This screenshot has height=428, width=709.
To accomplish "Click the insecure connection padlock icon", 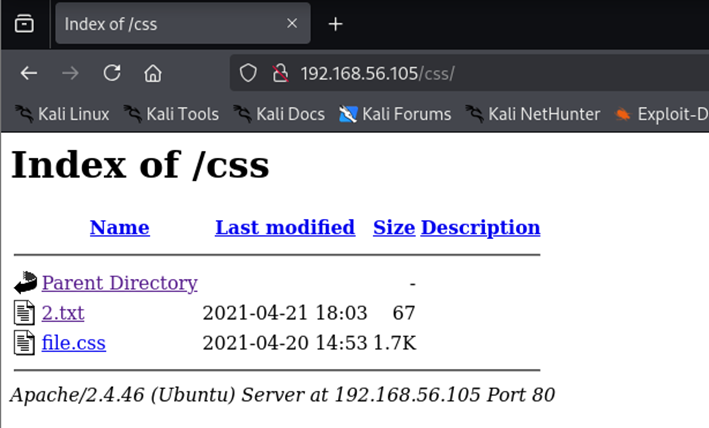I will coord(280,73).
